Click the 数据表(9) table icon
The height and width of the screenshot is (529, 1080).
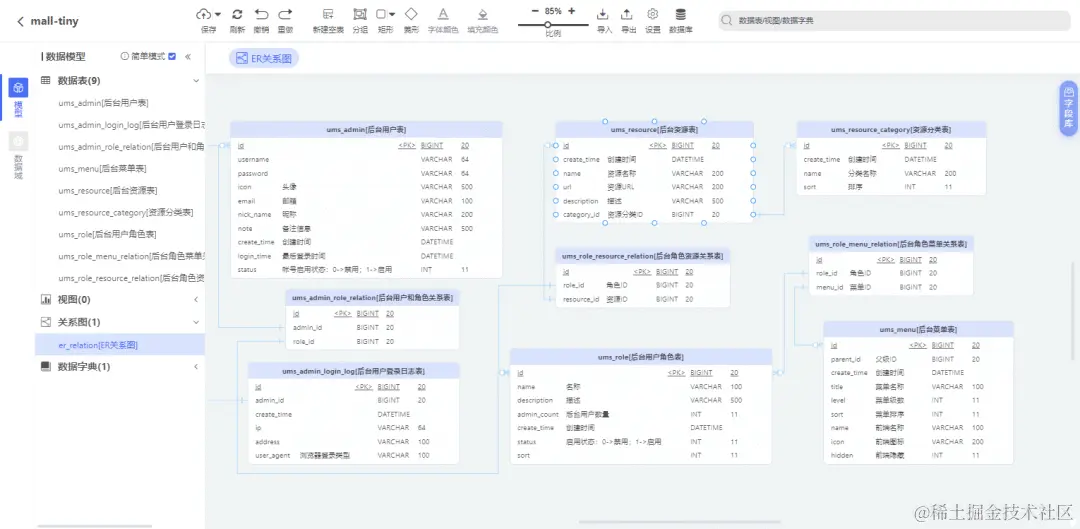point(46,81)
